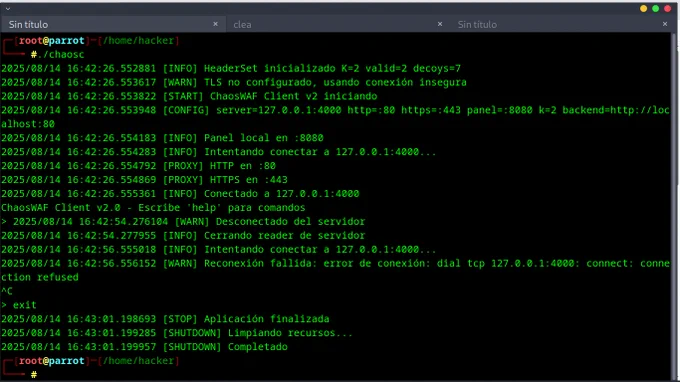Viewport: 680px width, 382px height.
Task: Click the 'ChaosWAF Client v2 iniciando' line
Action: [x=189, y=96]
